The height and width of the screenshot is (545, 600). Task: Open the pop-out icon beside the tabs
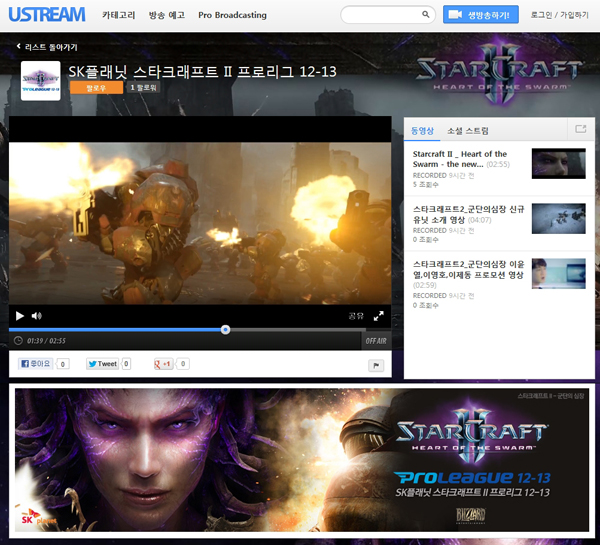click(x=579, y=129)
